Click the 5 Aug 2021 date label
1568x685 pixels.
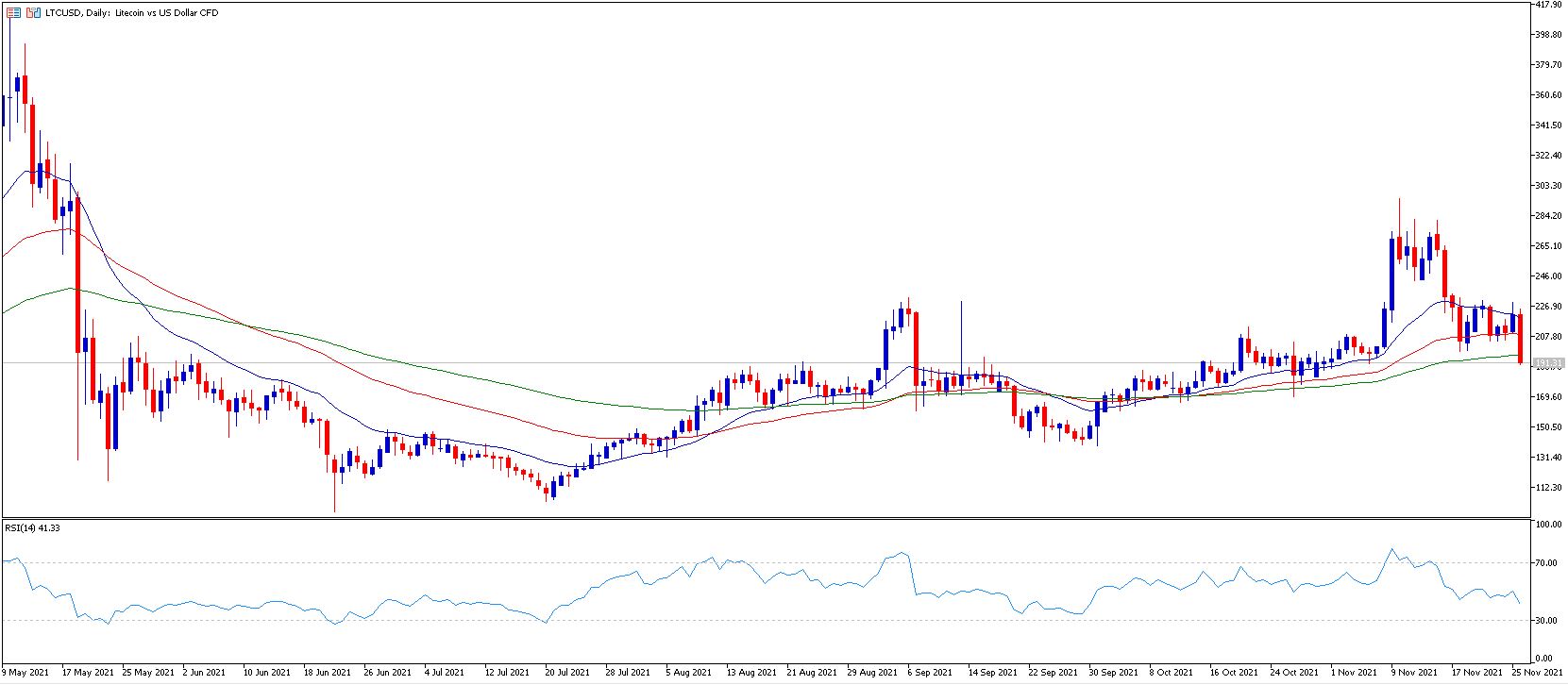688,673
